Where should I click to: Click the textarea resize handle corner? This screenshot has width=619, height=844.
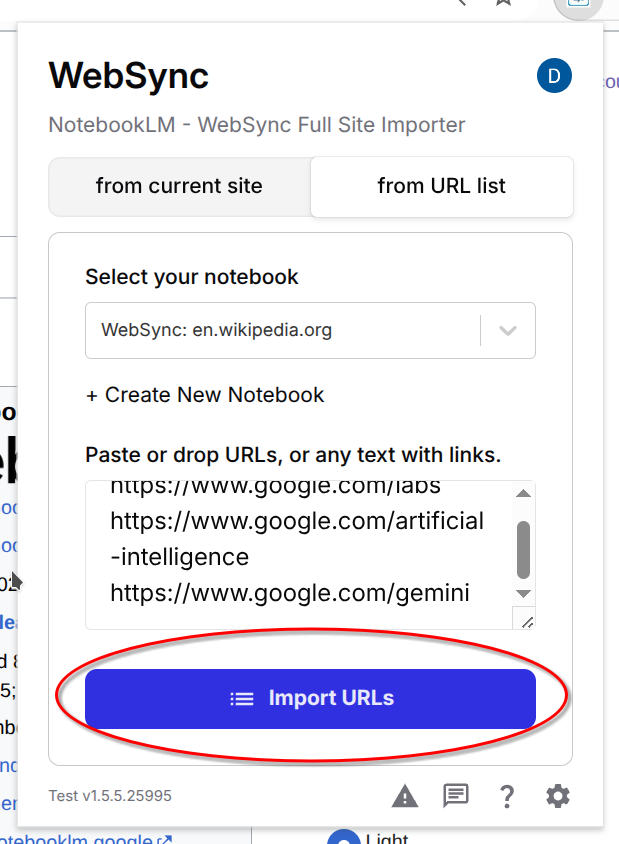tap(528, 620)
